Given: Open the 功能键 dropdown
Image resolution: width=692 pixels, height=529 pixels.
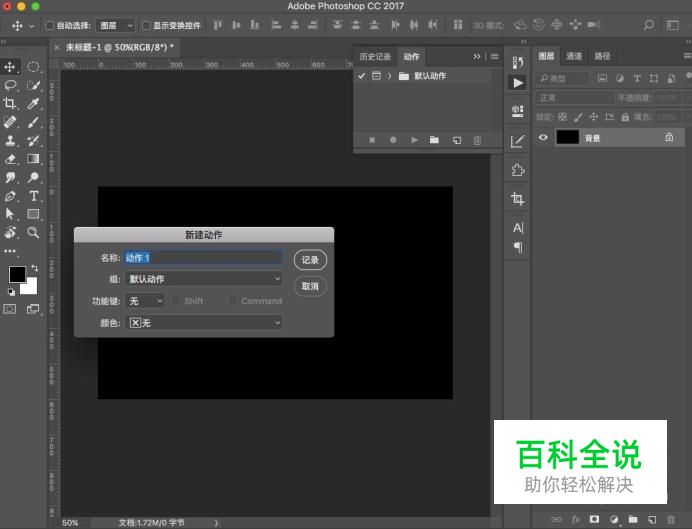Looking at the screenshot, I should tap(146, 301).
